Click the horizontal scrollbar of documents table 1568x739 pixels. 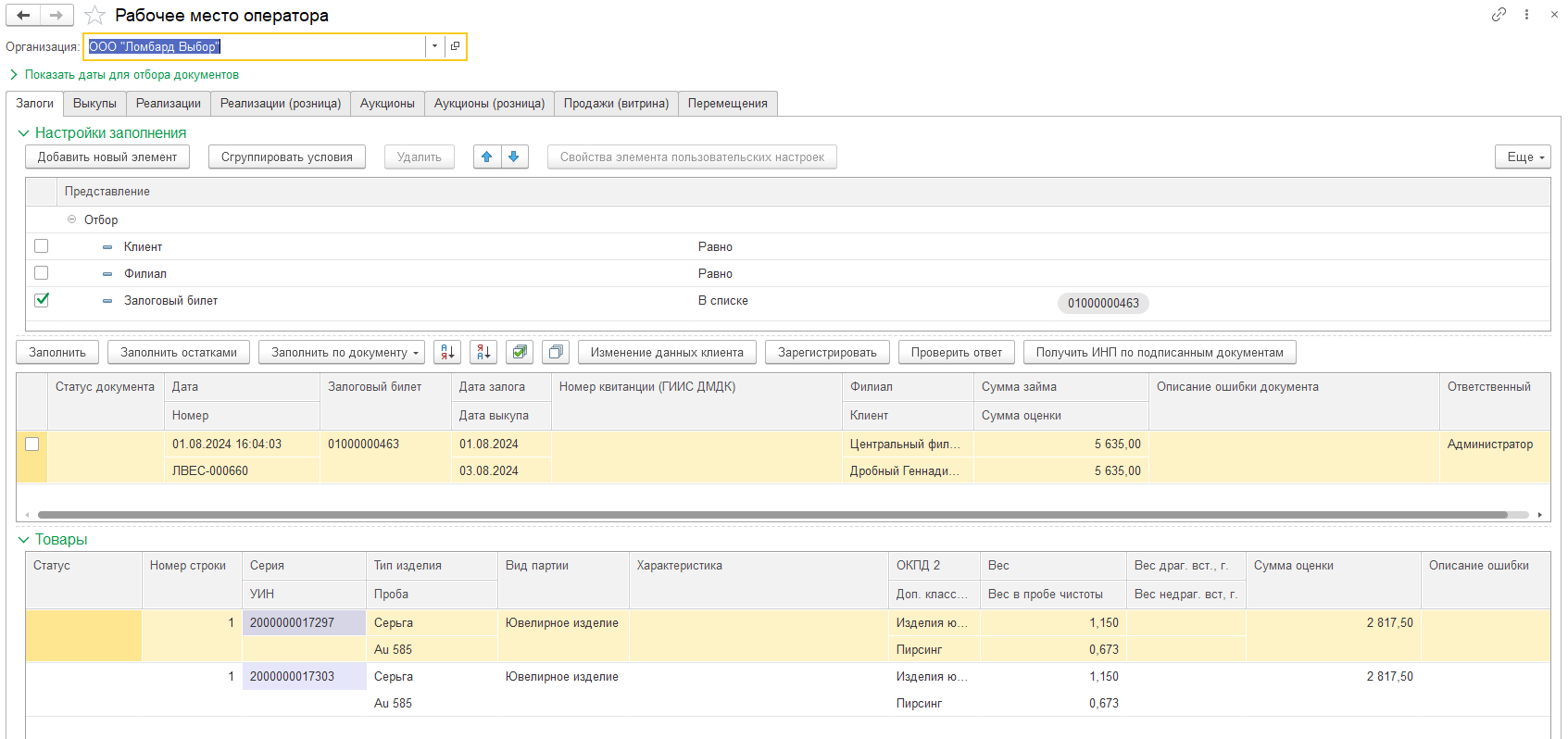click(x=772, y=515)
